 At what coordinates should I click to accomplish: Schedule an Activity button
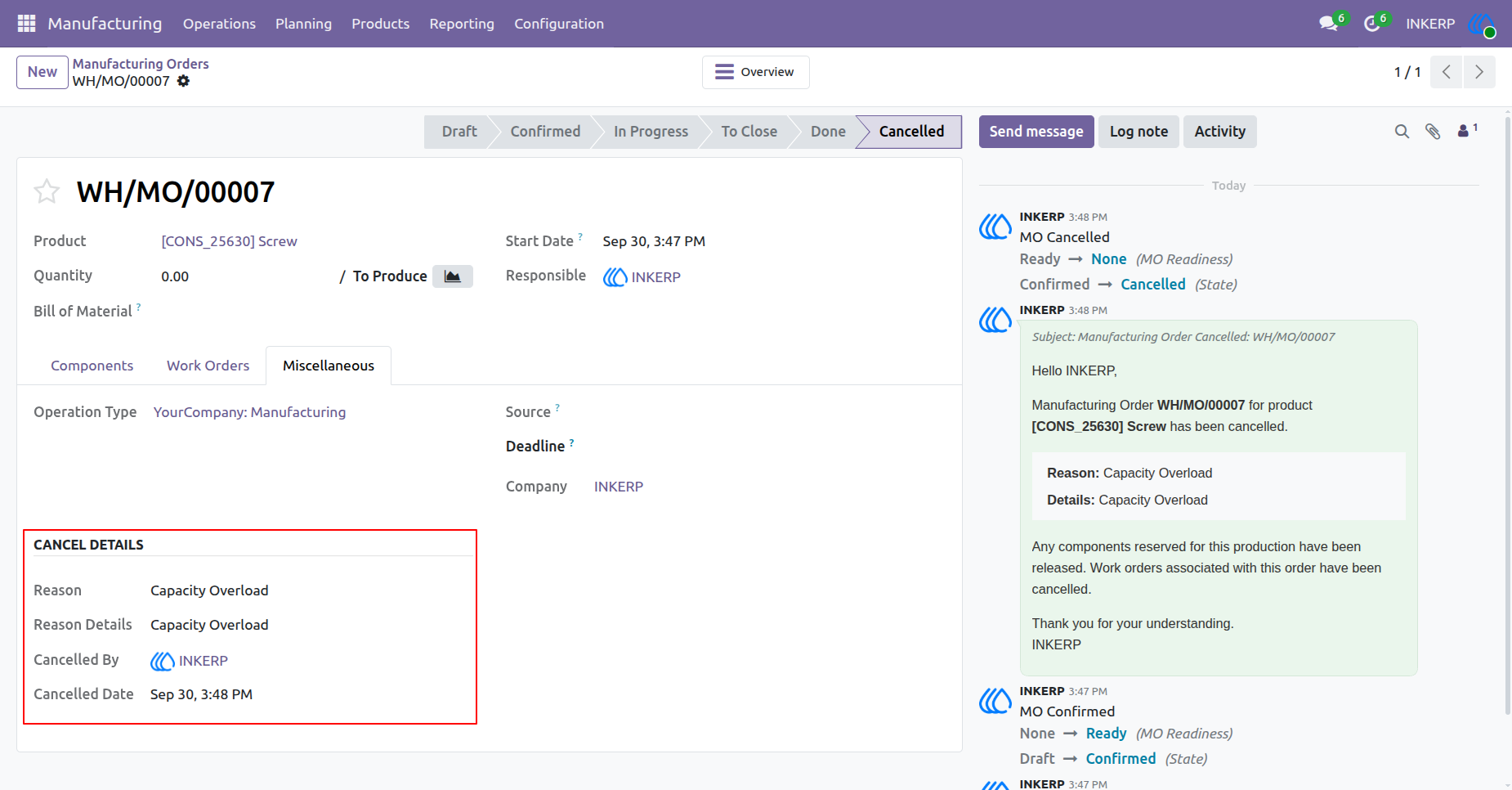[1219, 132]
